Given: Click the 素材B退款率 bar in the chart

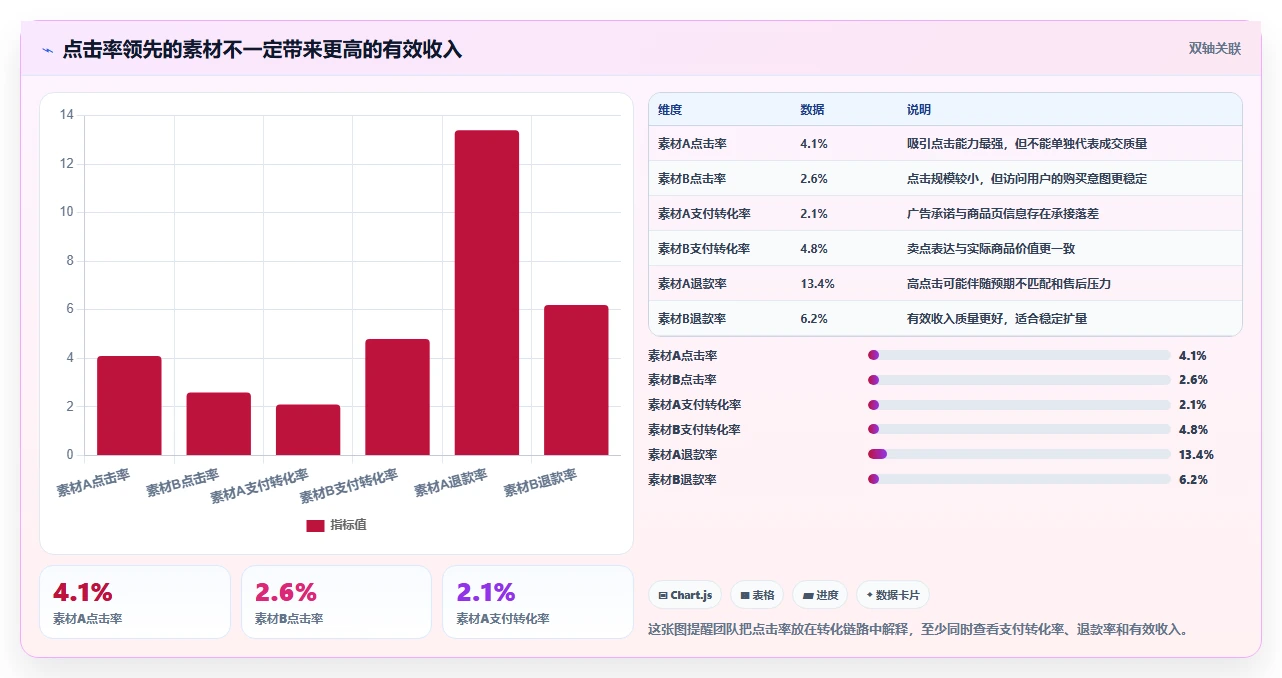Looking at the screenshot, I should pos(576,380).
